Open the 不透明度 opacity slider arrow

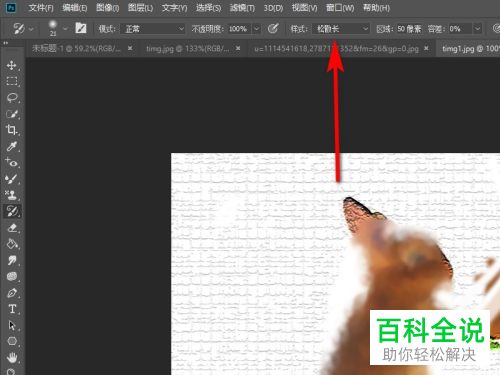(x=256, y=29)
